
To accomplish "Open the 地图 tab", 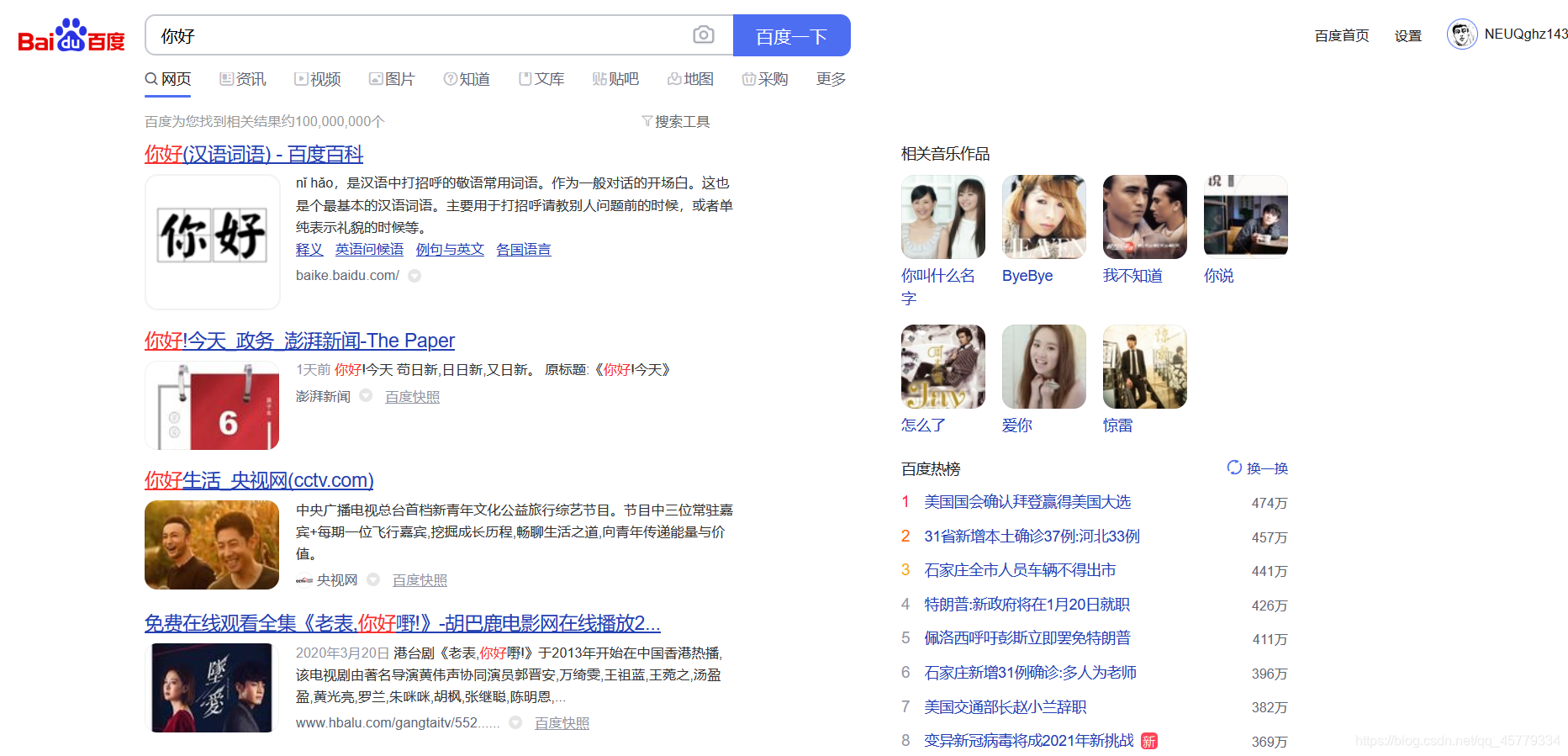I will tap(691, 79).
